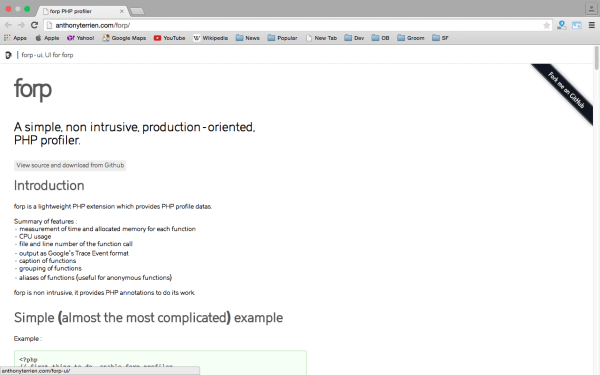Reload the page with the refresh icon
The height and width of the screenshot is (375, 600).
pos(34,25)
